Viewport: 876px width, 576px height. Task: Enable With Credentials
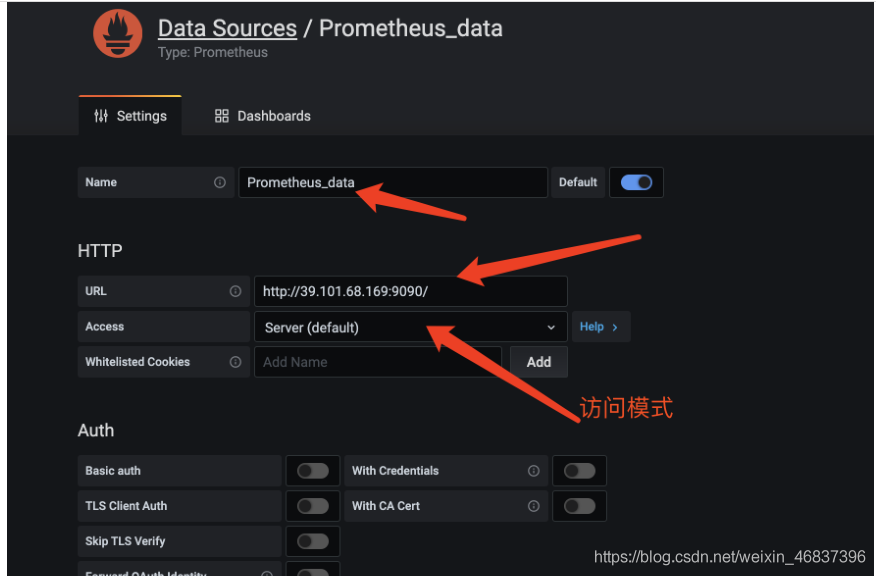580,470
